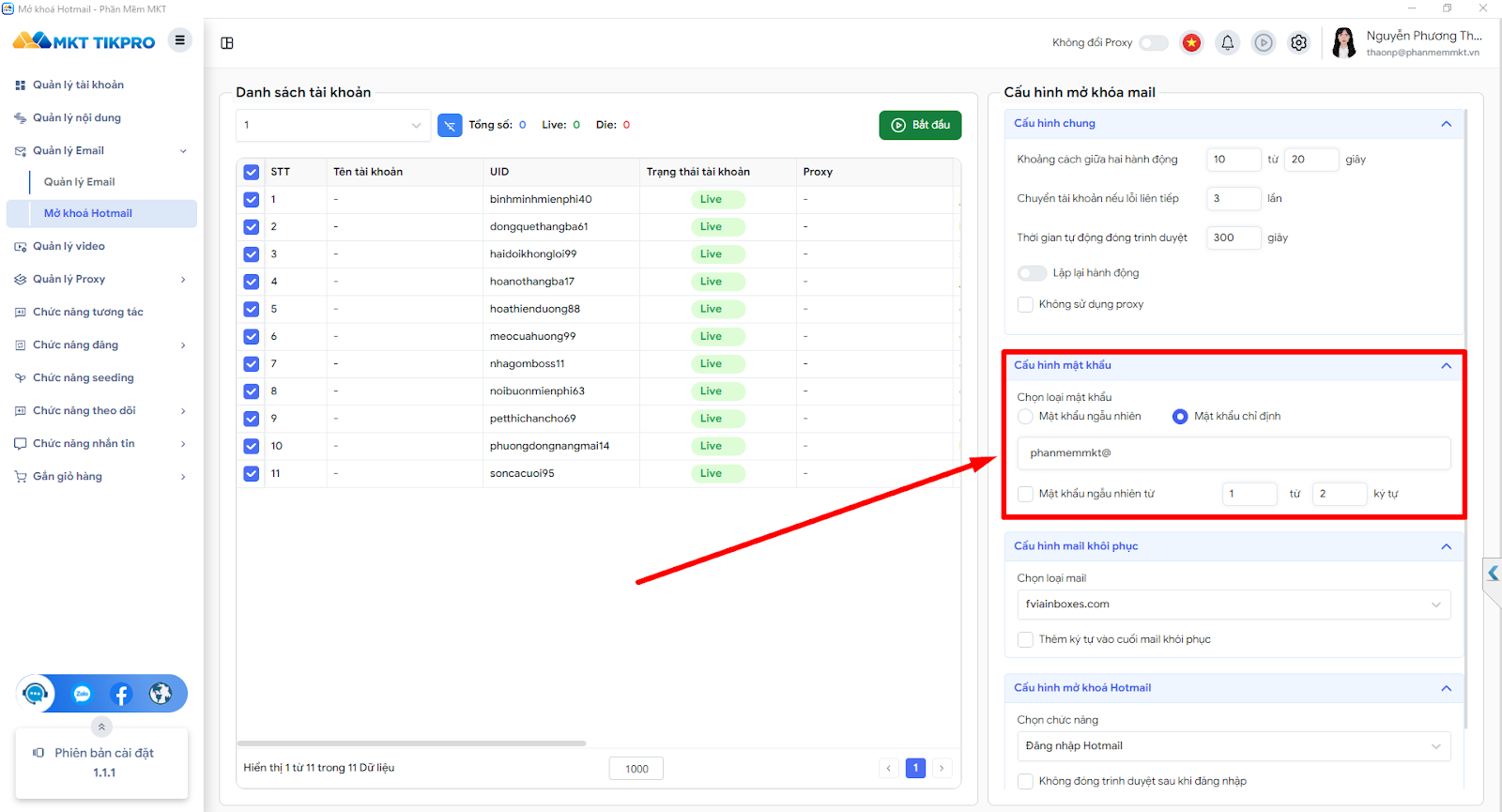Toggle the sidebar layout panel icon
The height and width of the screenshot is (812, 1502).
point(227,43)
